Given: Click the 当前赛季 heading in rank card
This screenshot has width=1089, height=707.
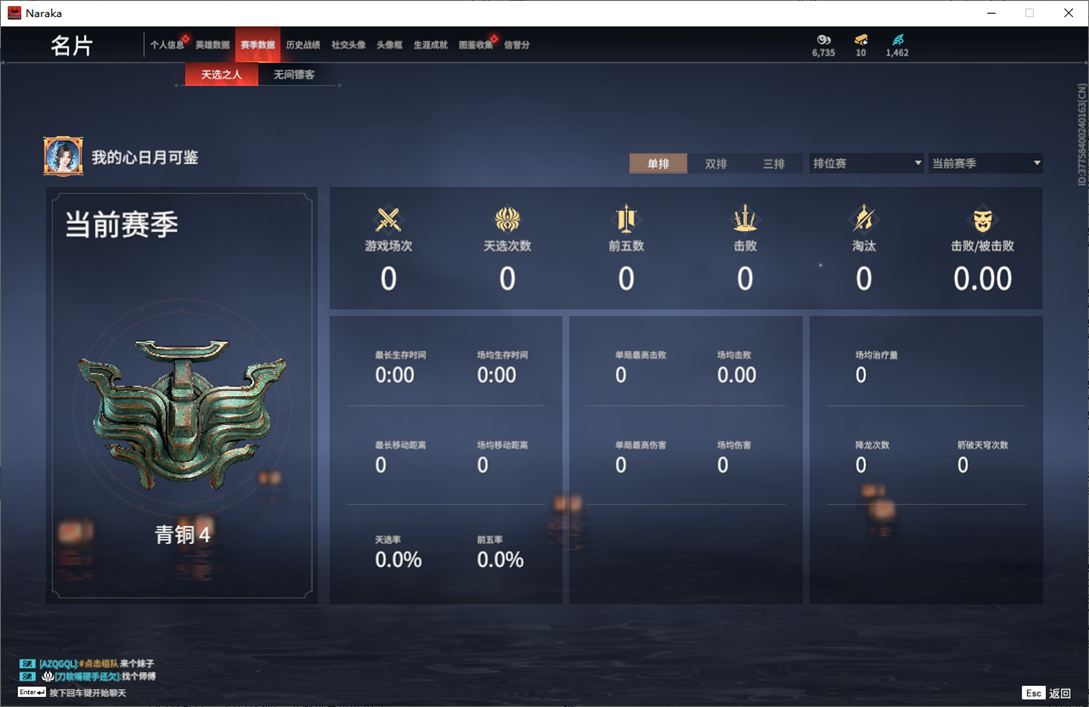Looking at the screenshot, I should 122,224.
